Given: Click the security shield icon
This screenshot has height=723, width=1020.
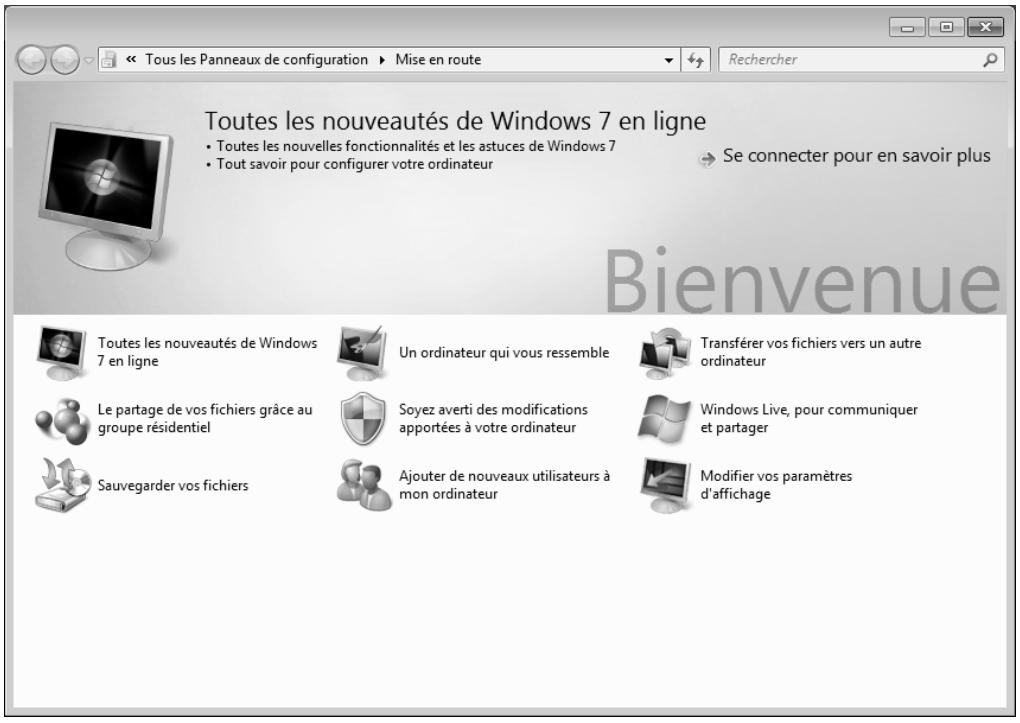Looking at the screenshot, I should tap(362, 418).
